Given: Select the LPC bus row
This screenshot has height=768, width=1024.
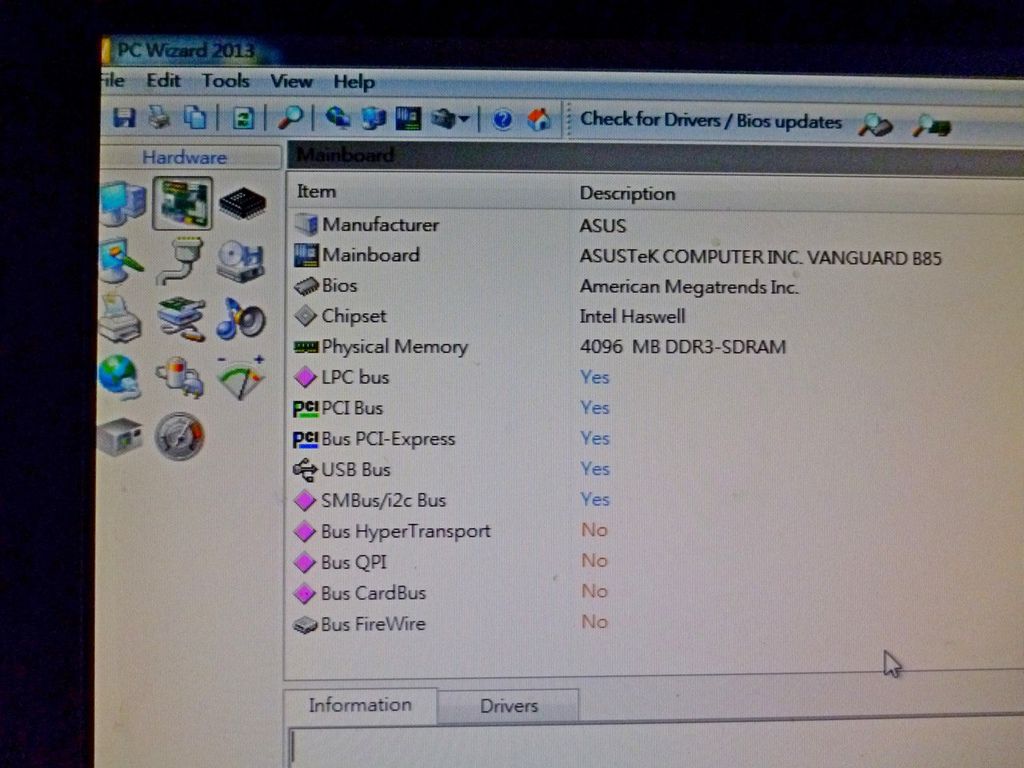Looking at the screenshot, I should pos(656,377).
